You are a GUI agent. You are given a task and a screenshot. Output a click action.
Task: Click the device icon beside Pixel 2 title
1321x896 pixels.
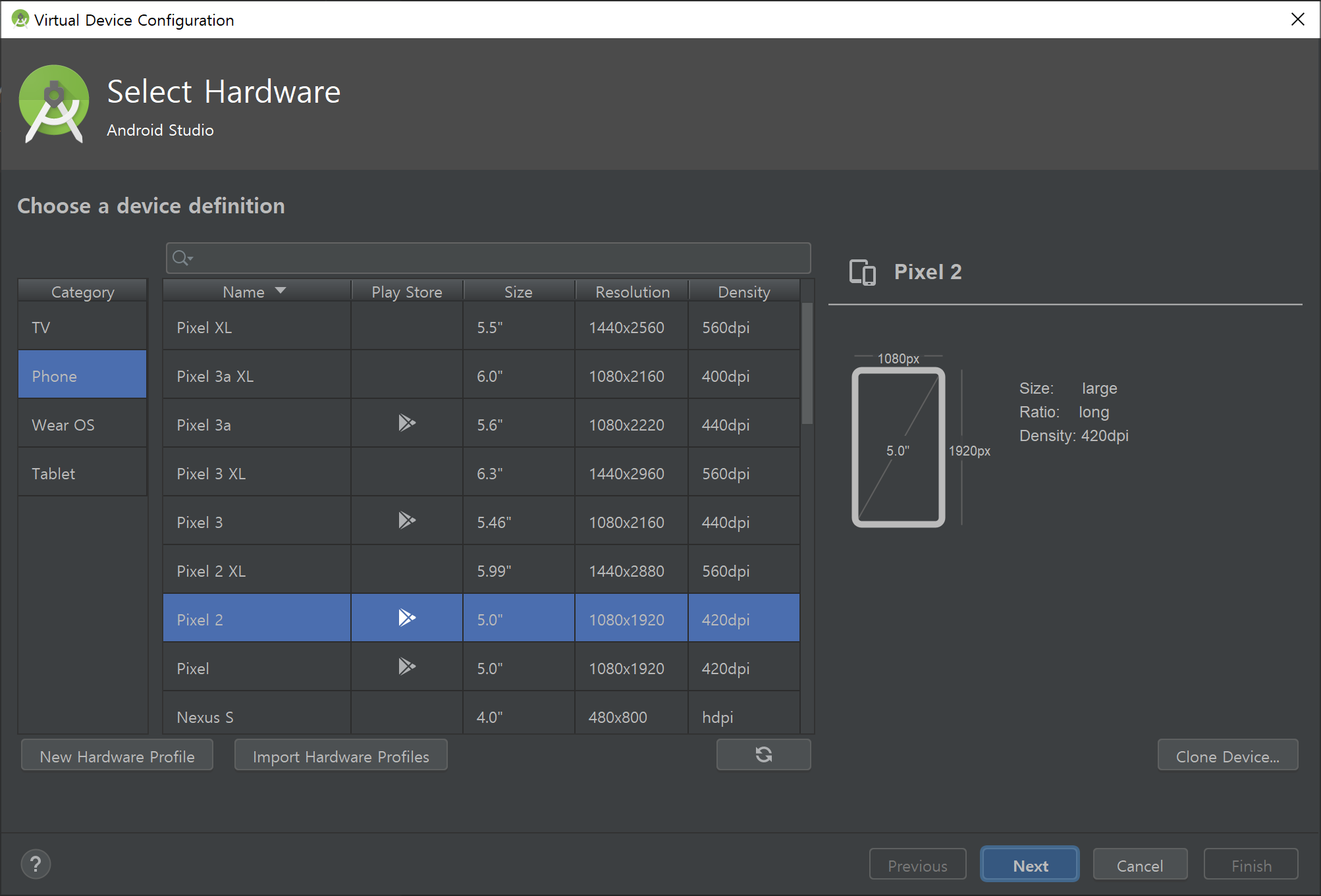tap(863, 272)
